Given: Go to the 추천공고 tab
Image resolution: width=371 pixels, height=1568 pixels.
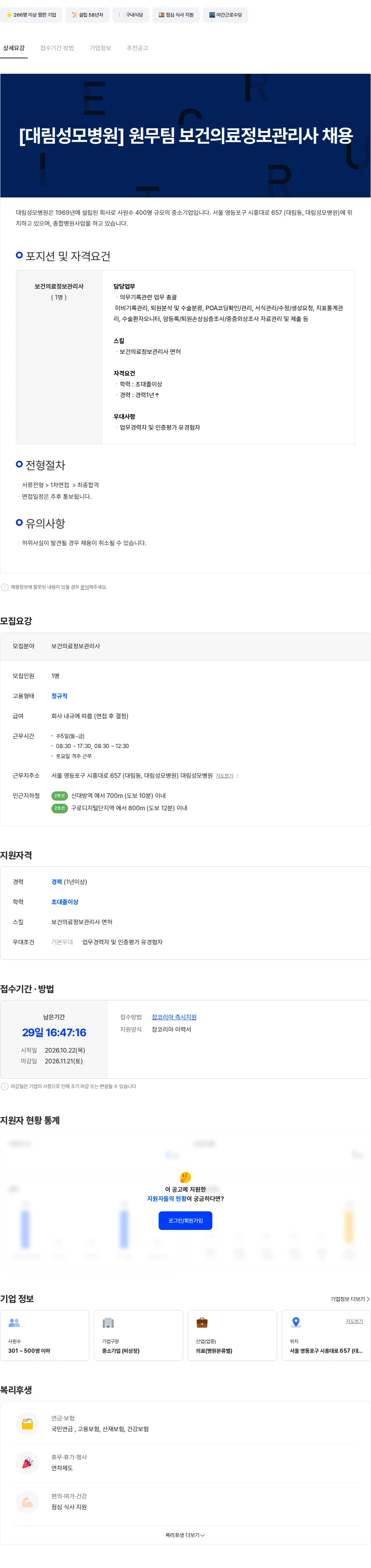Looking at the screenshot, I should [138, 48].
